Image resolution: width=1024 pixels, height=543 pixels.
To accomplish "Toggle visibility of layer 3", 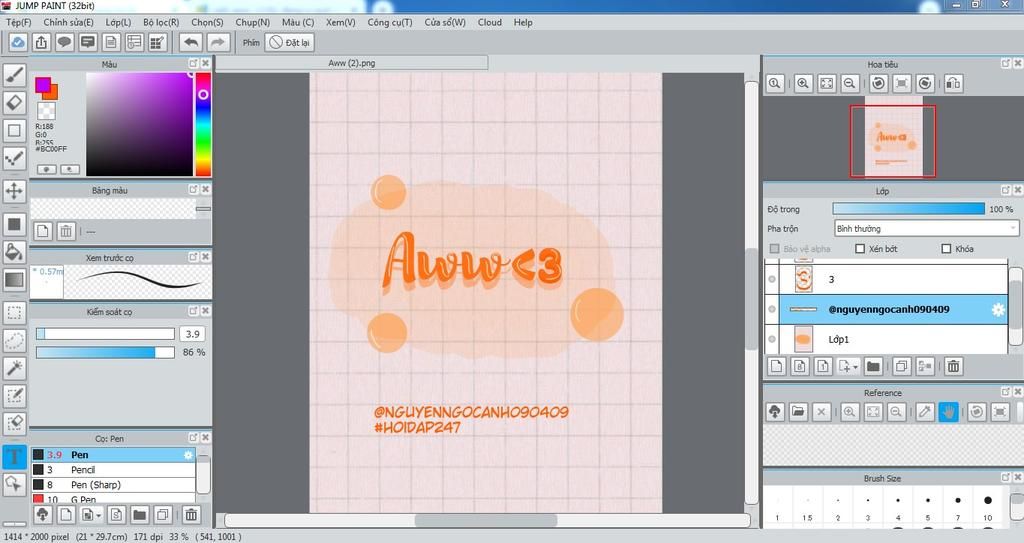I will (772, 279).
